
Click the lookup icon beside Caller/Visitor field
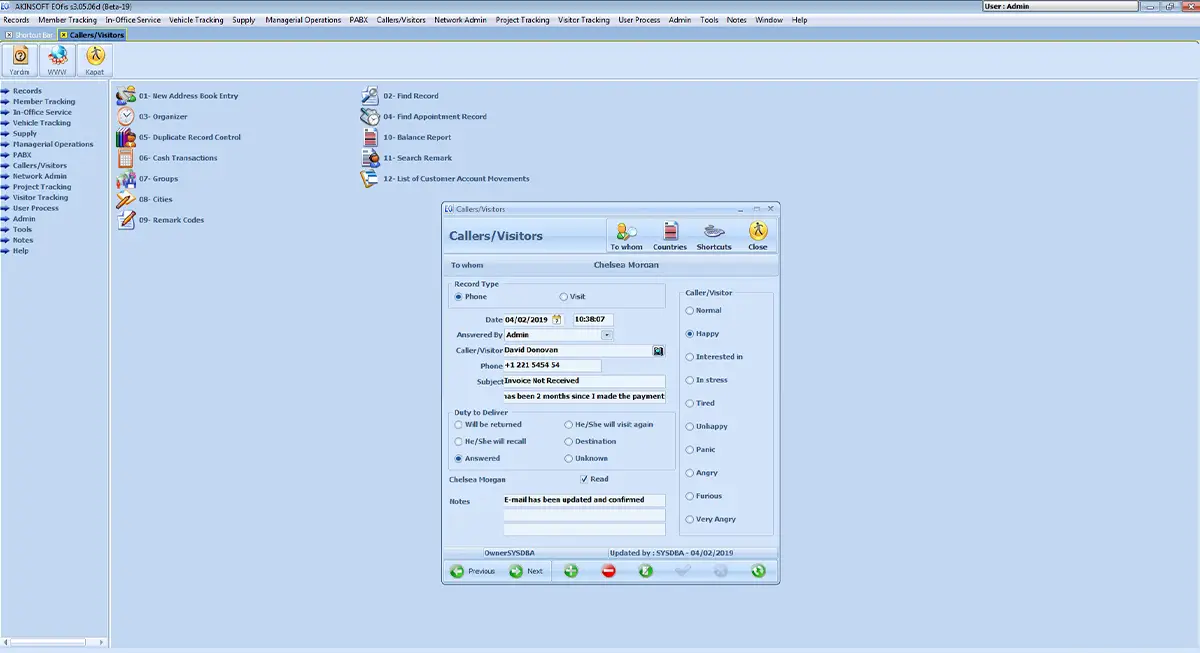[659, 351]
